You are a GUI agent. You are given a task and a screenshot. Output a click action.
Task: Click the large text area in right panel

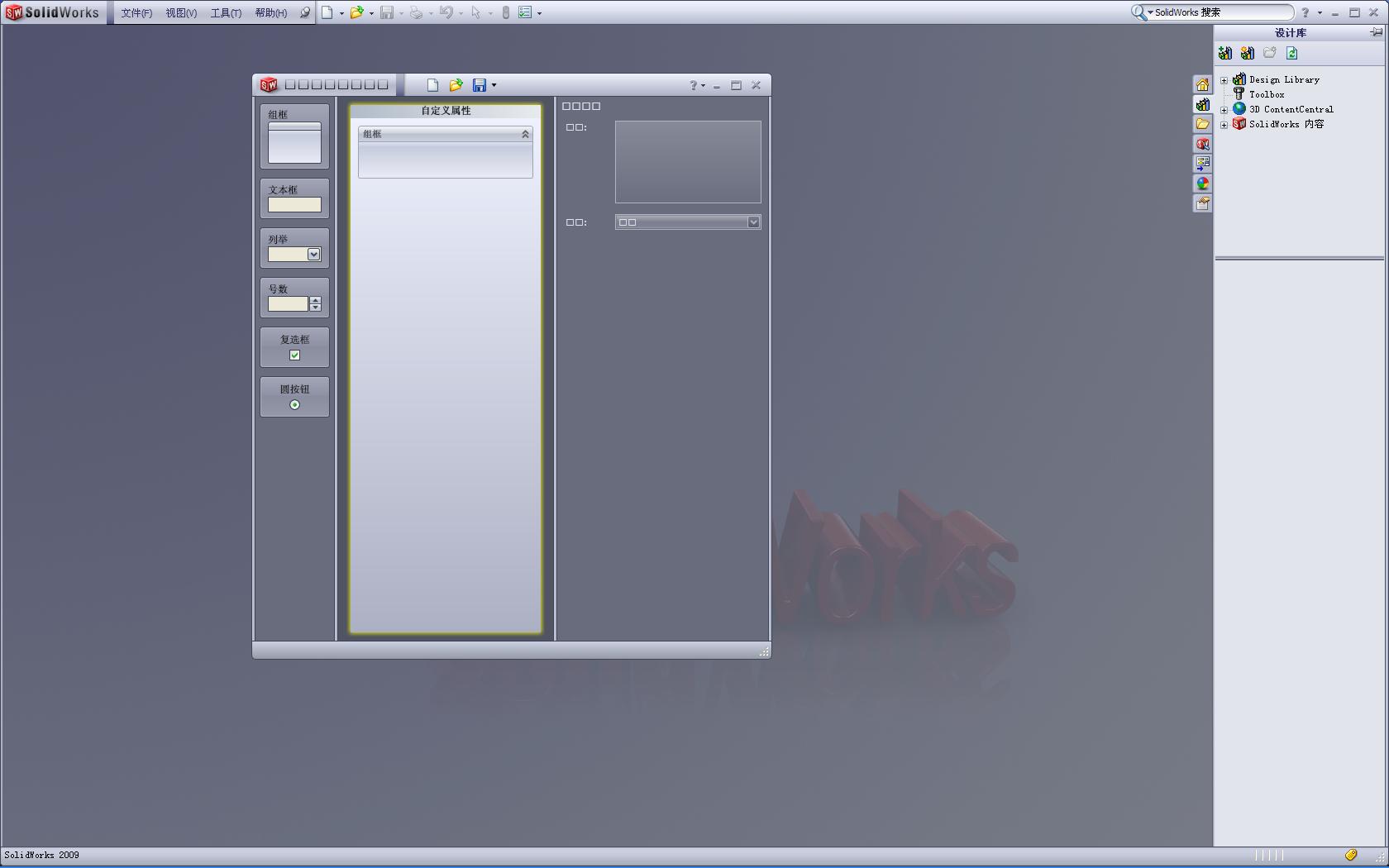688,162
